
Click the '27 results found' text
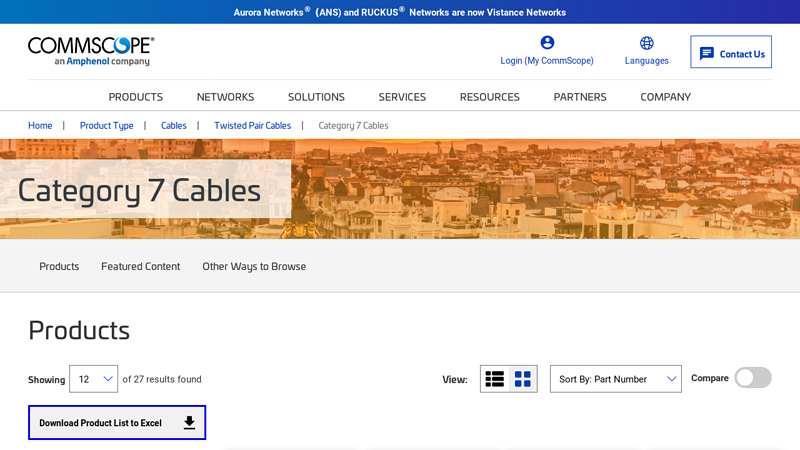[x=167, y=379]
